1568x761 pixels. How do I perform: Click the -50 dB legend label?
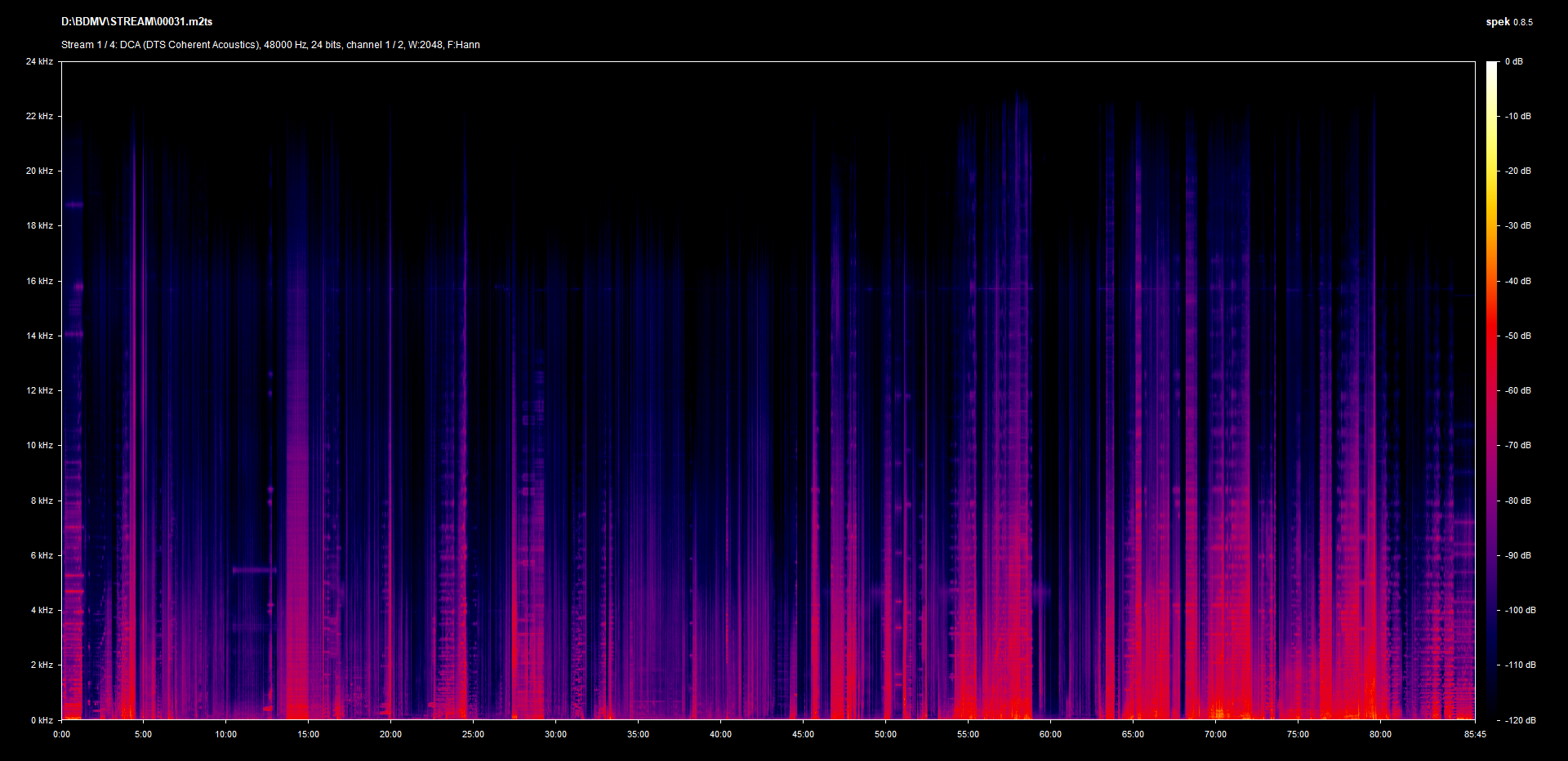1518,336
